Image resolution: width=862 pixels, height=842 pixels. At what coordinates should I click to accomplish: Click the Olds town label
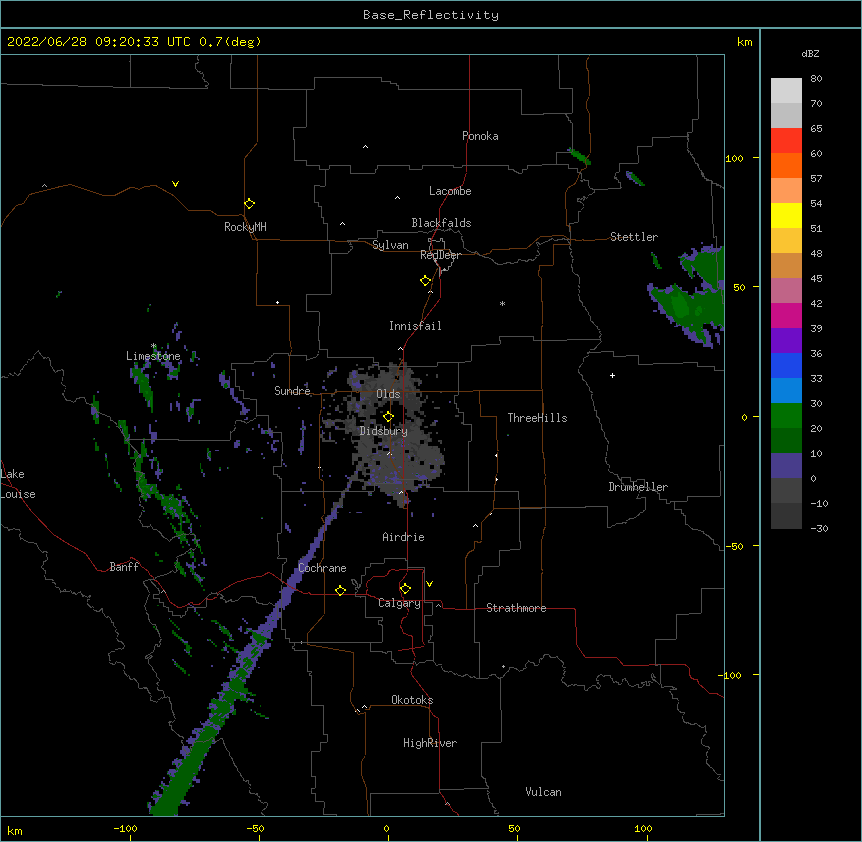click(388, 394)
